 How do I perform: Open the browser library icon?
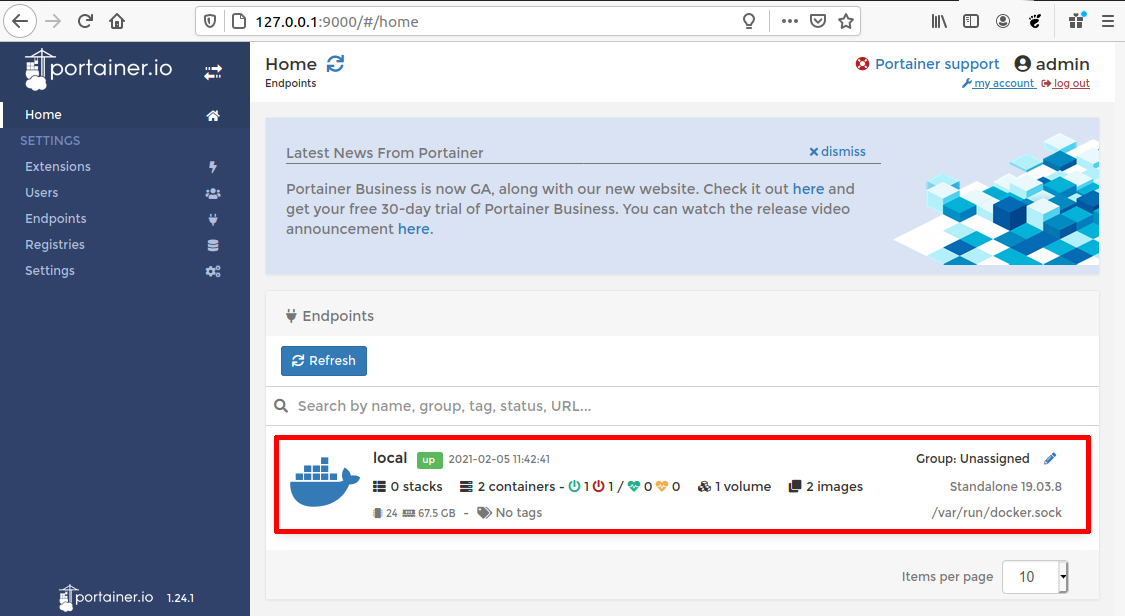pos(939,22)
